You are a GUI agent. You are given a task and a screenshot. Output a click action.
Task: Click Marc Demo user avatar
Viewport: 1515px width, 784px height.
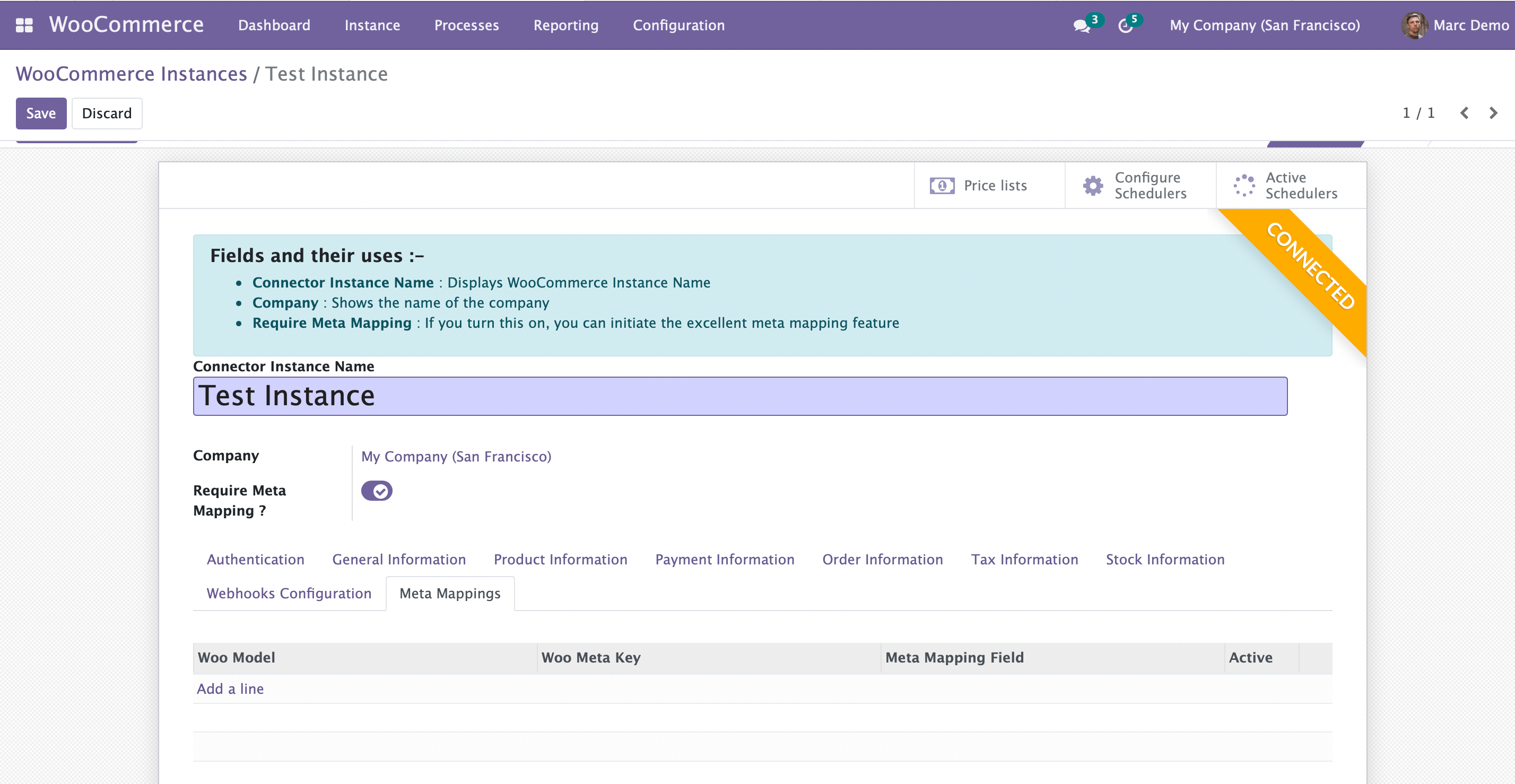[x=1413, y=25]
